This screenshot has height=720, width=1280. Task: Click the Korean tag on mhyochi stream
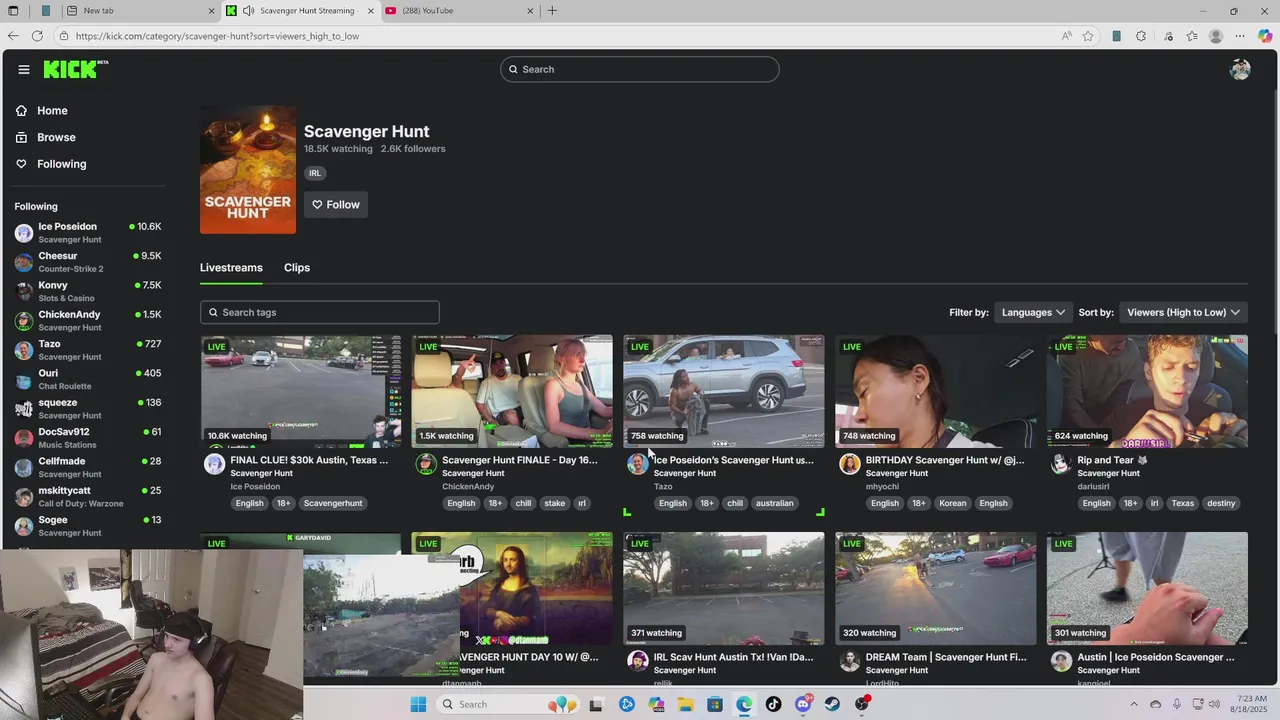[x=953, y=503]
